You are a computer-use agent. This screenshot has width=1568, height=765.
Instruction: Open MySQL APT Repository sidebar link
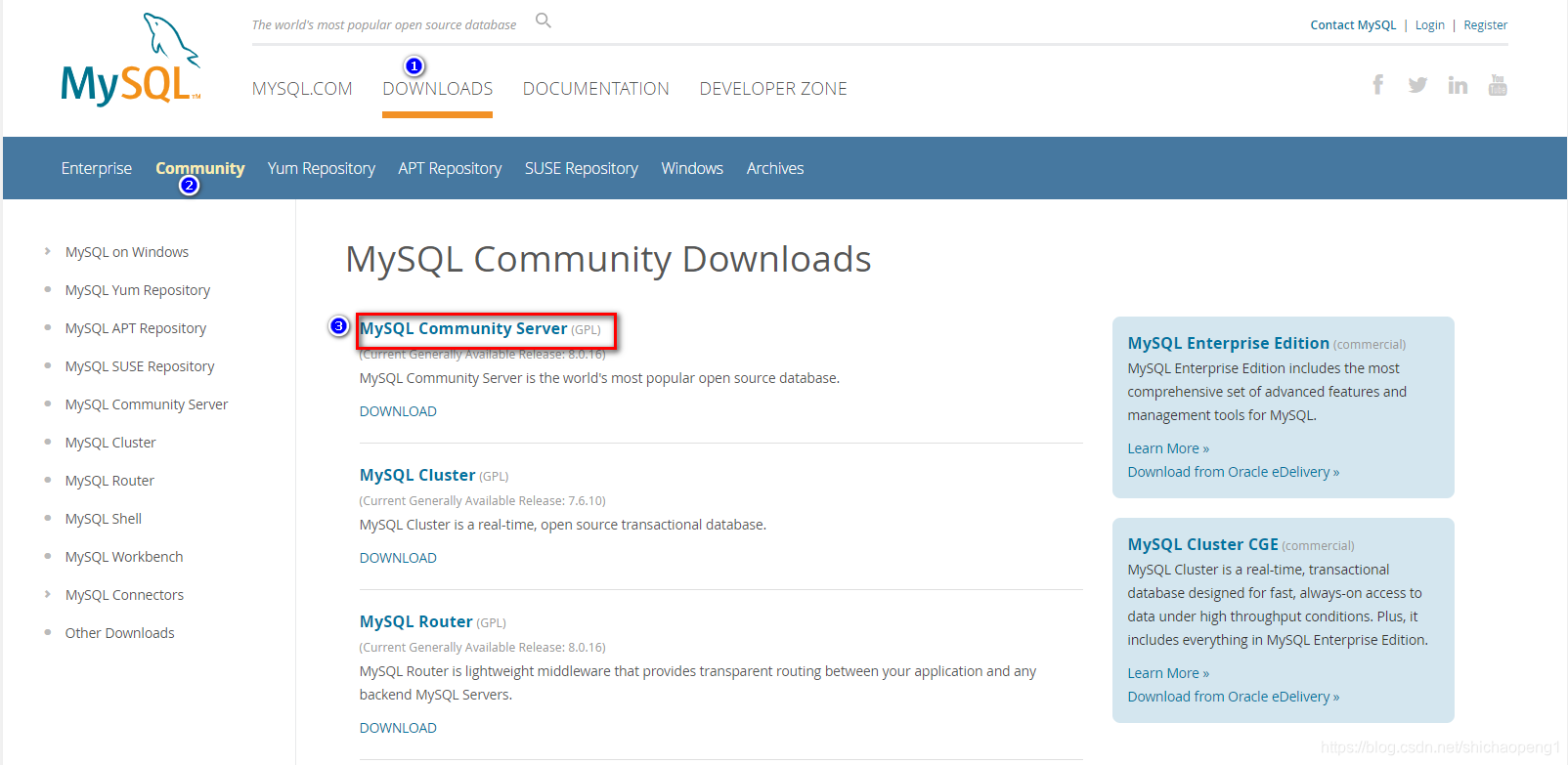[136, 328]
